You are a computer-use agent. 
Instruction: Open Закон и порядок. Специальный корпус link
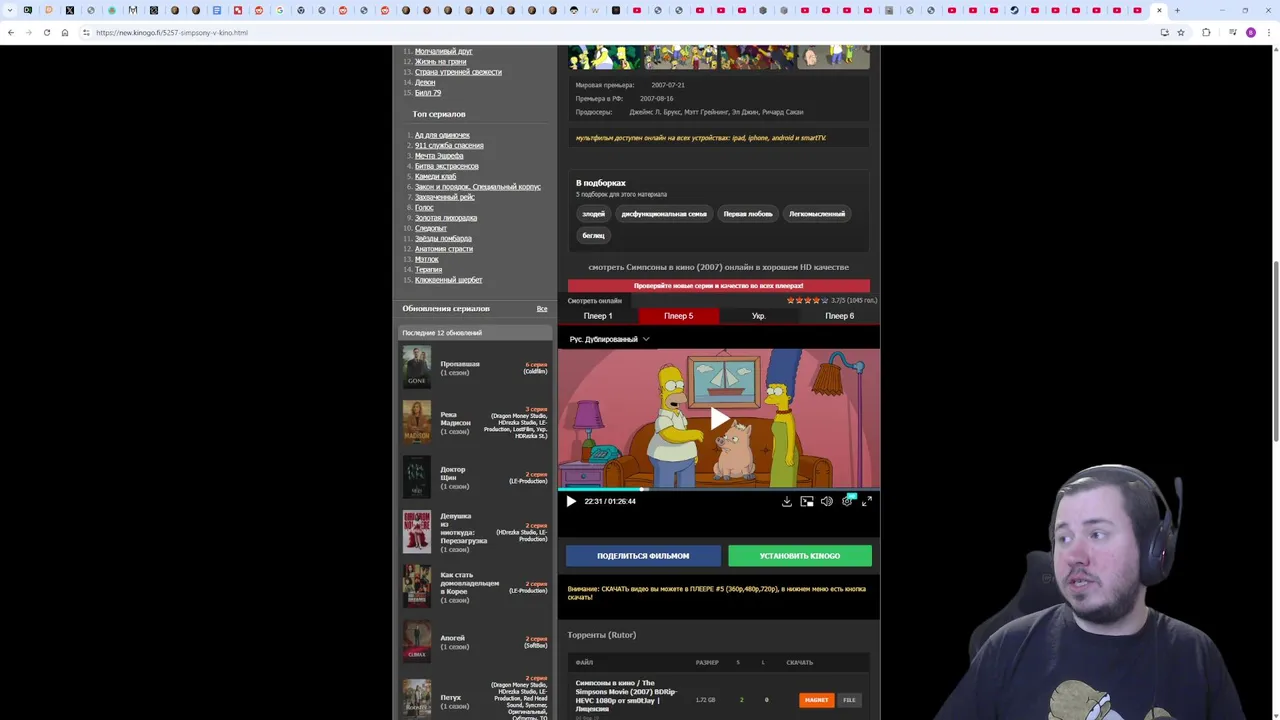point(478,187)
